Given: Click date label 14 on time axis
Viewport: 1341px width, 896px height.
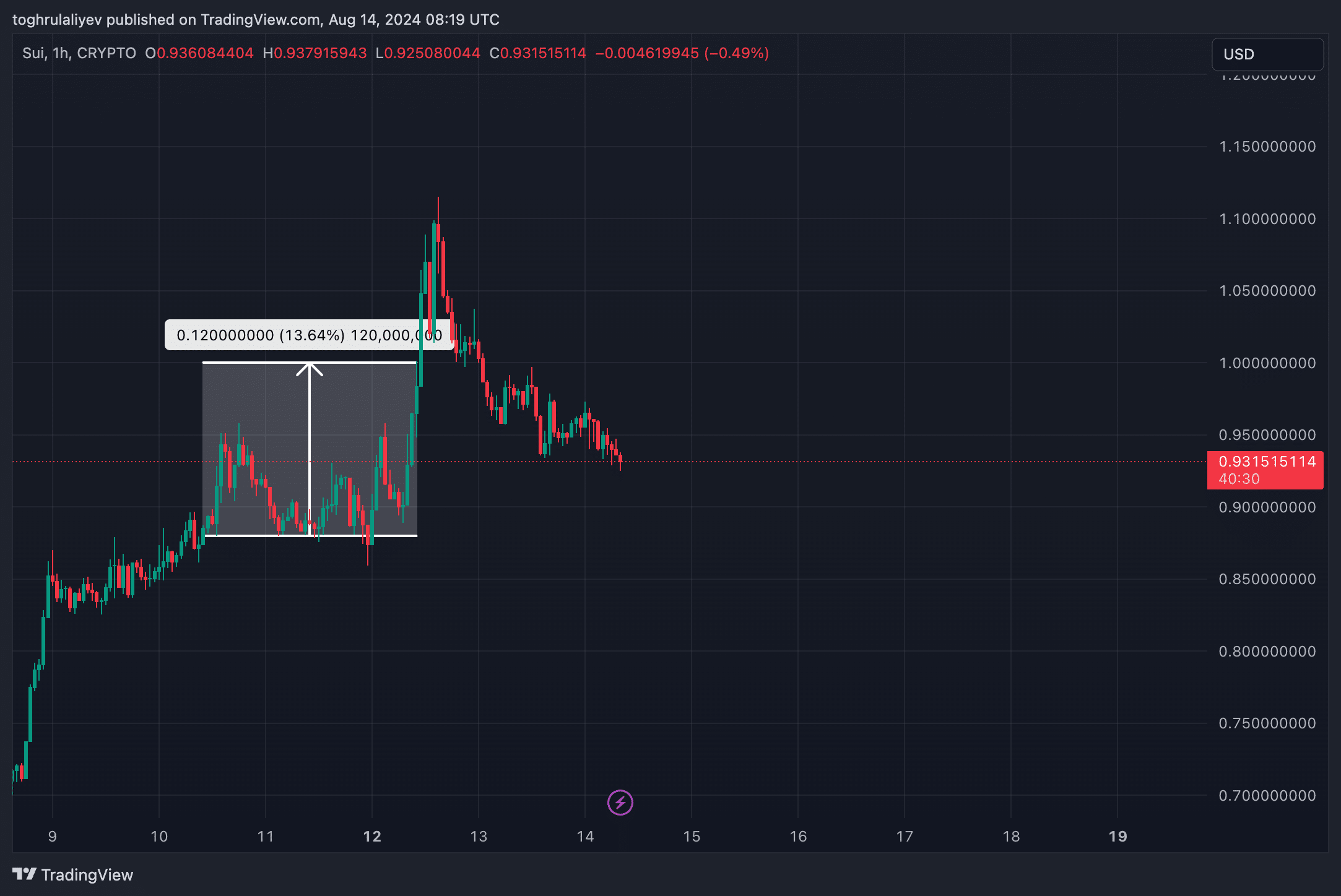Looking at the screenshot, I should 585,837.
